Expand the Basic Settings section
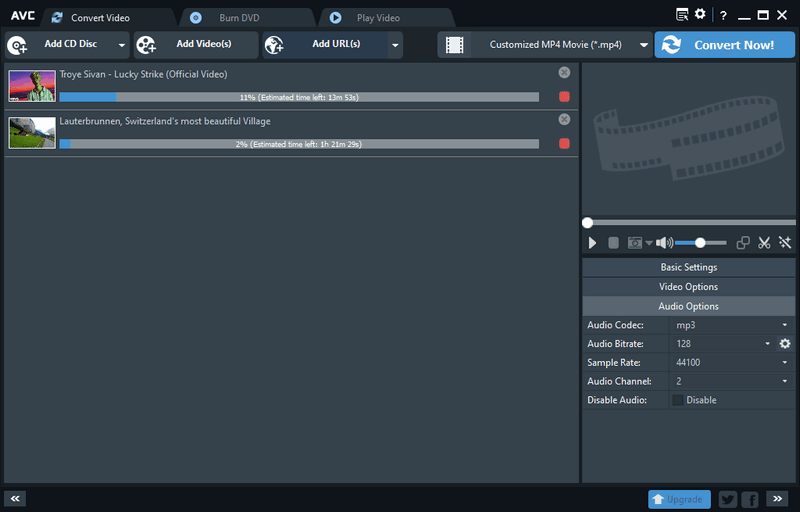Viewport: 800px width, 512px height. 689,267
